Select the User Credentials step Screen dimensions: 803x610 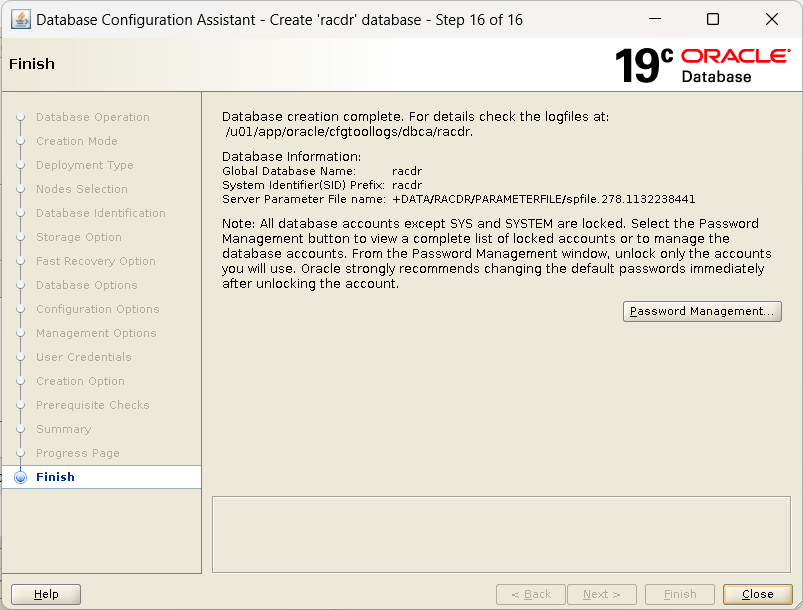coord(84,357)
